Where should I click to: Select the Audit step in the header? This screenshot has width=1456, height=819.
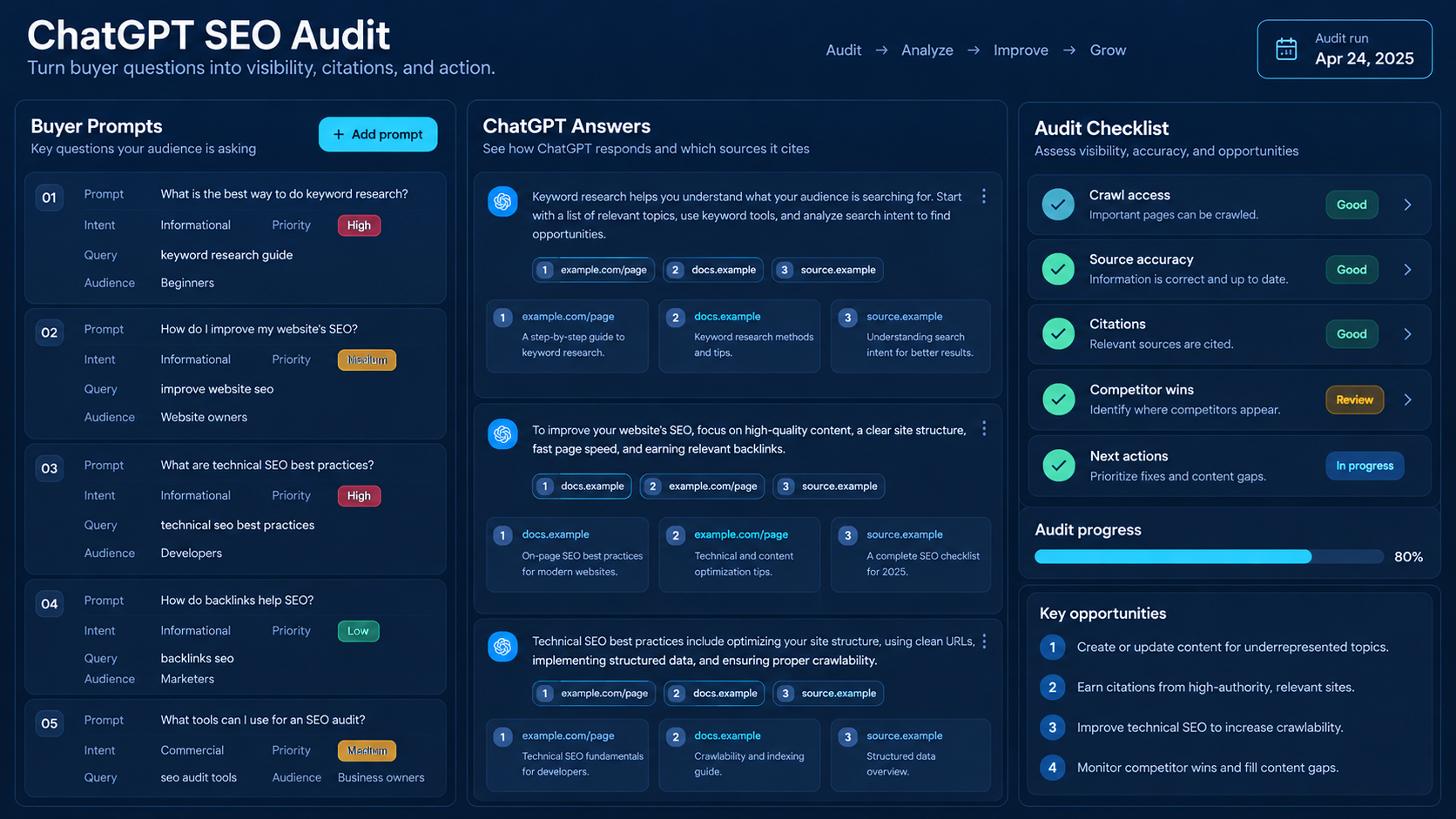pos(843,50)
